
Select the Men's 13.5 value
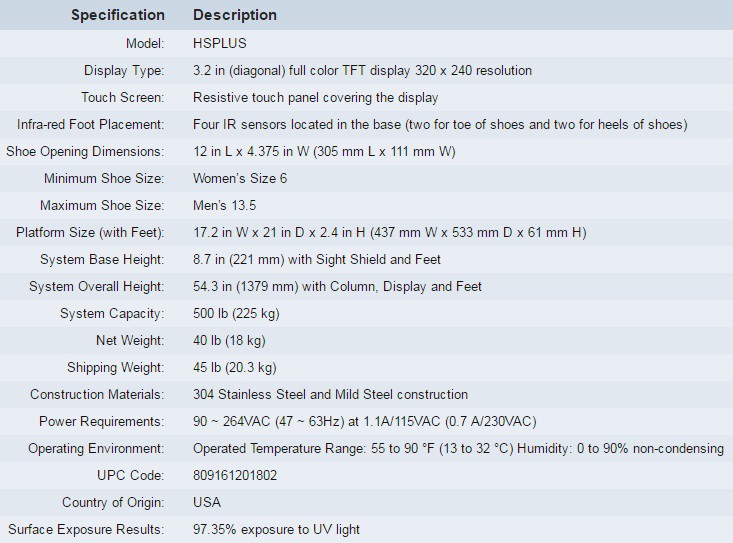click(x=225, y=206)
